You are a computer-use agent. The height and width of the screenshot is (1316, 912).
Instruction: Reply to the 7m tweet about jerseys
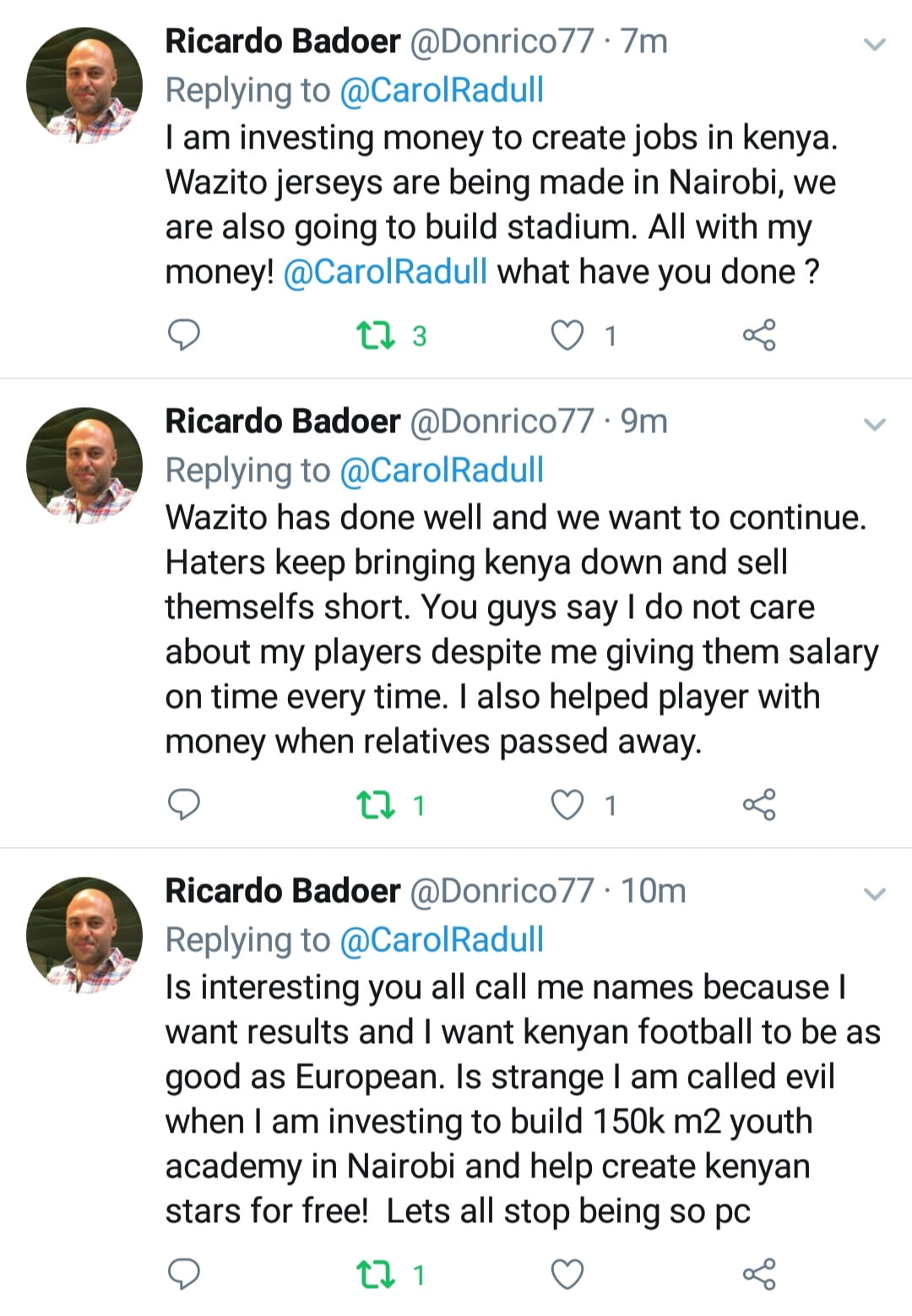click(x=184, y=335)
